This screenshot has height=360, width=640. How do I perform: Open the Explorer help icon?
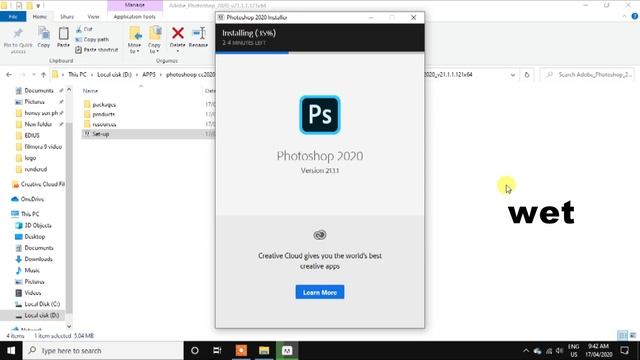tap(635, 16)
